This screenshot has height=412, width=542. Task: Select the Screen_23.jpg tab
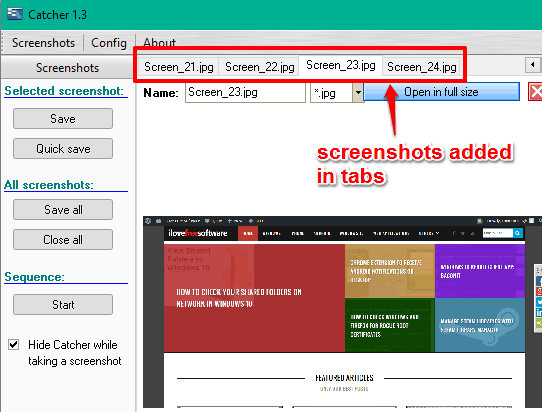(x=340, y=65)
